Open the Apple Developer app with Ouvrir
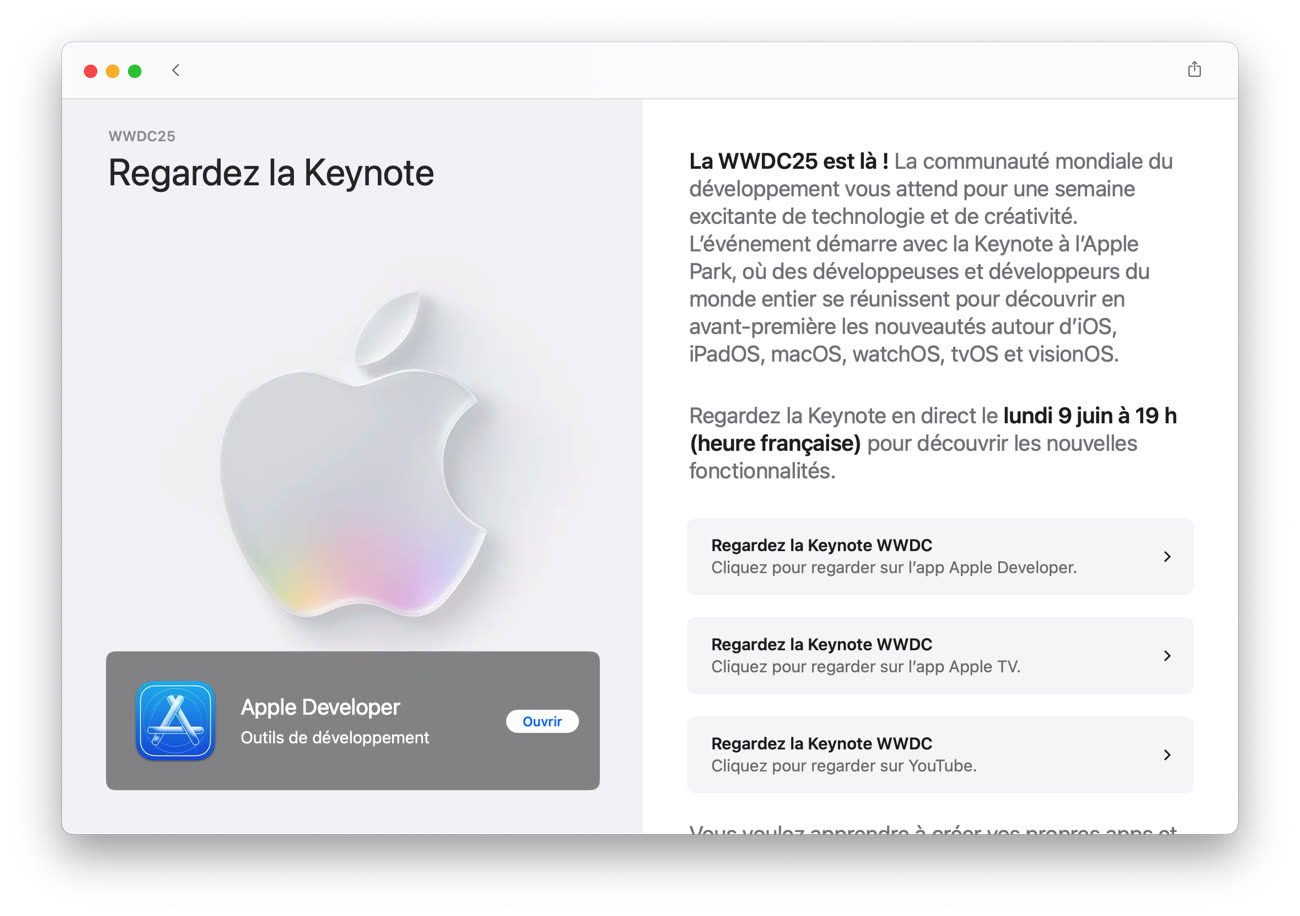The height and width of the screenshot is (916, 1300). point(542,721)
